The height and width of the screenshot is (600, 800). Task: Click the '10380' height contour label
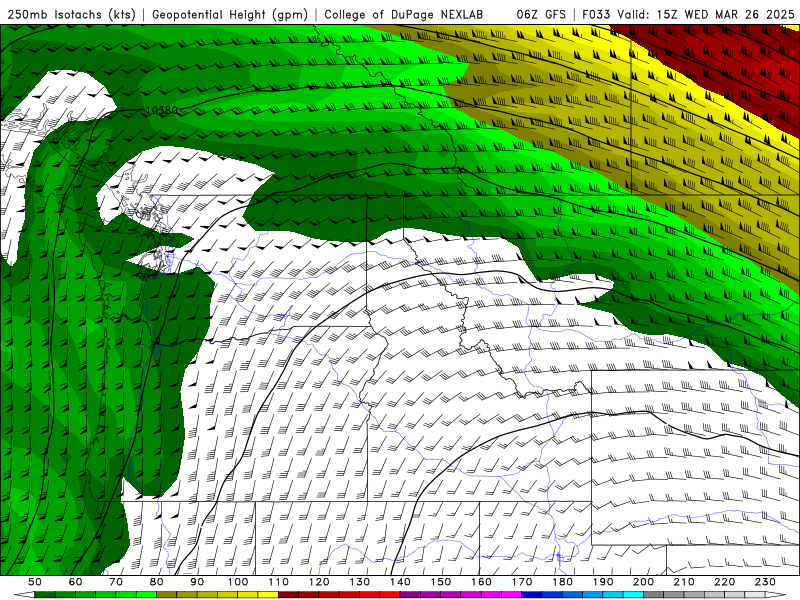[161, 110]
